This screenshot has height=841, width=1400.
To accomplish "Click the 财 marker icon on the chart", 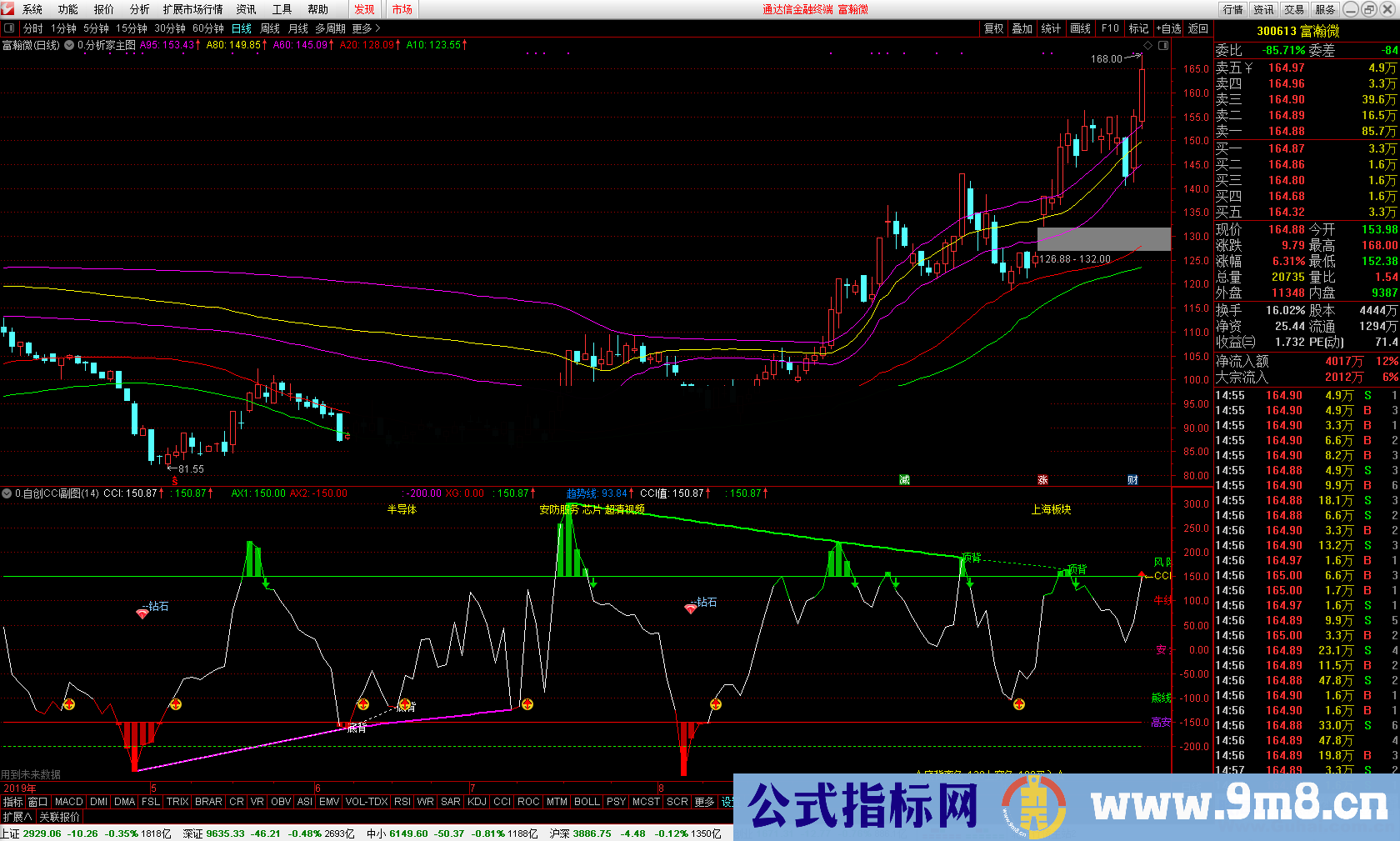I will 1132,480.
